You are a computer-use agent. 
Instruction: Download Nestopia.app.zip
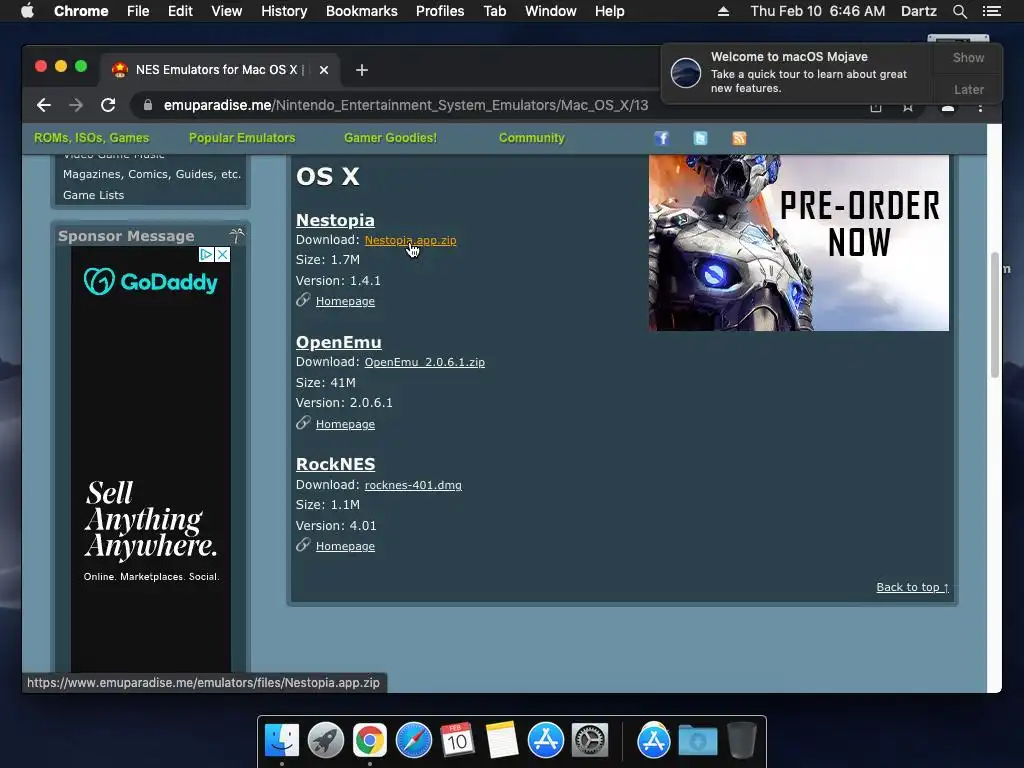pos(410,240)
